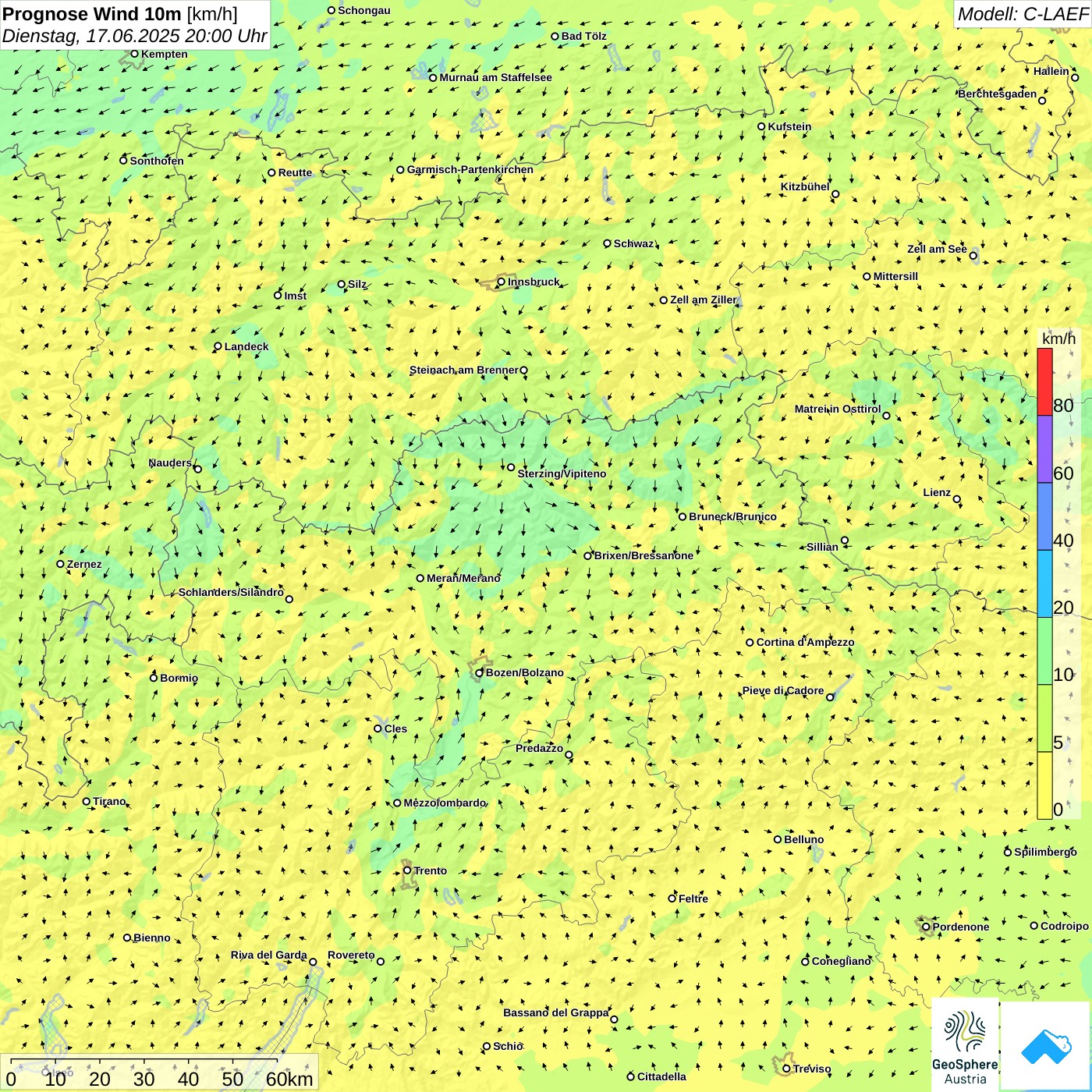The height and width of the screenshot is (1092, 1092).
Task: Click the GeoSphere Austria logo
Action: click(x=965, y=1045)
